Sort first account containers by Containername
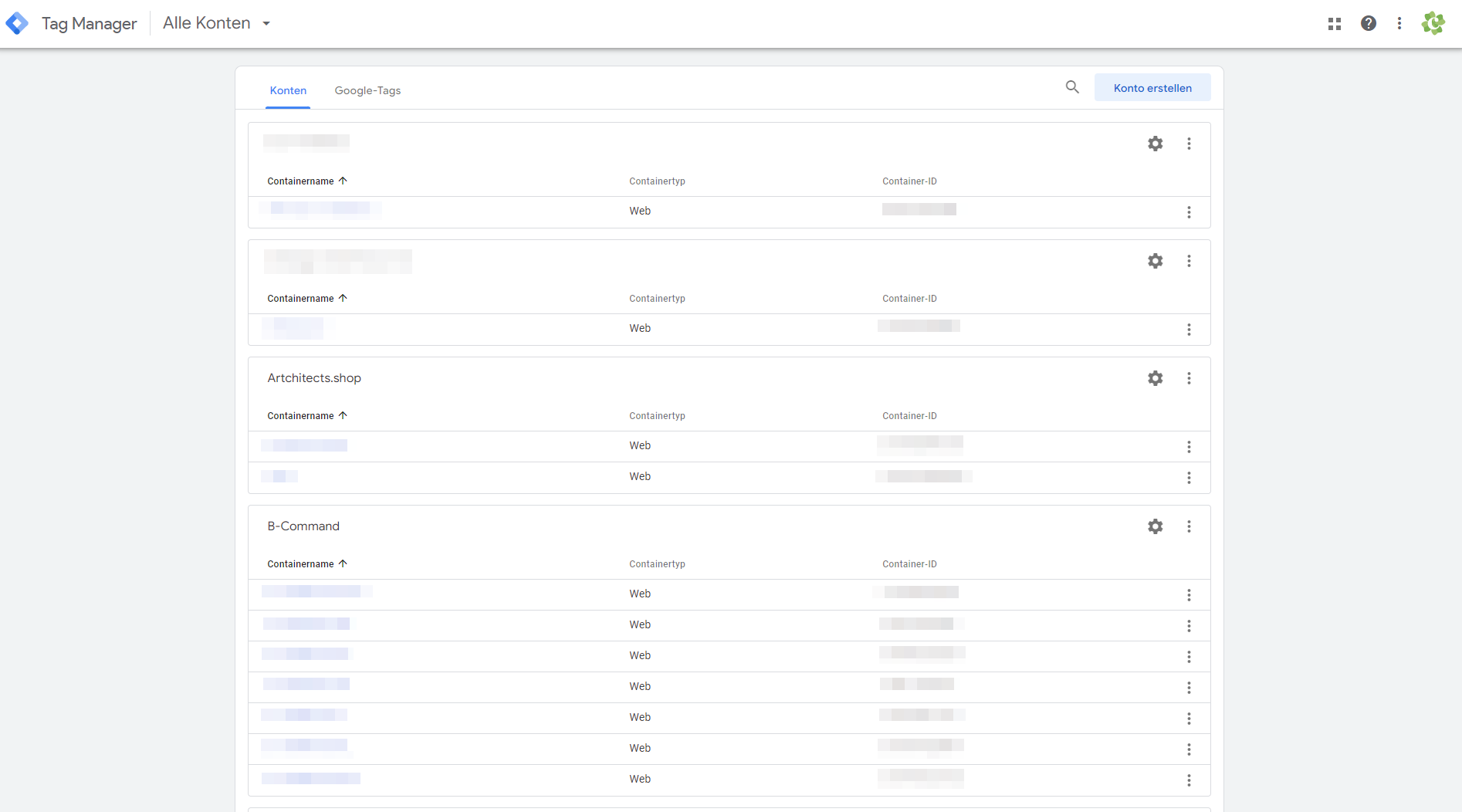 [x=307, y=181]
